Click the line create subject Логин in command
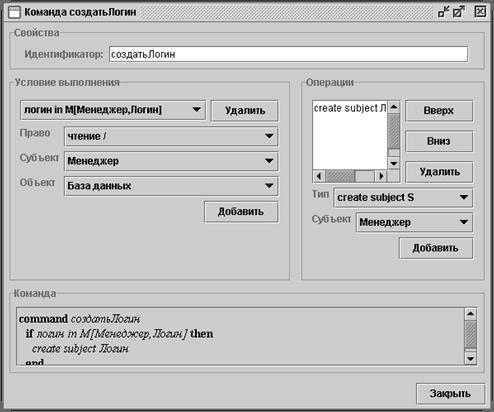This screenshot has width=494, height=412. 80,349
